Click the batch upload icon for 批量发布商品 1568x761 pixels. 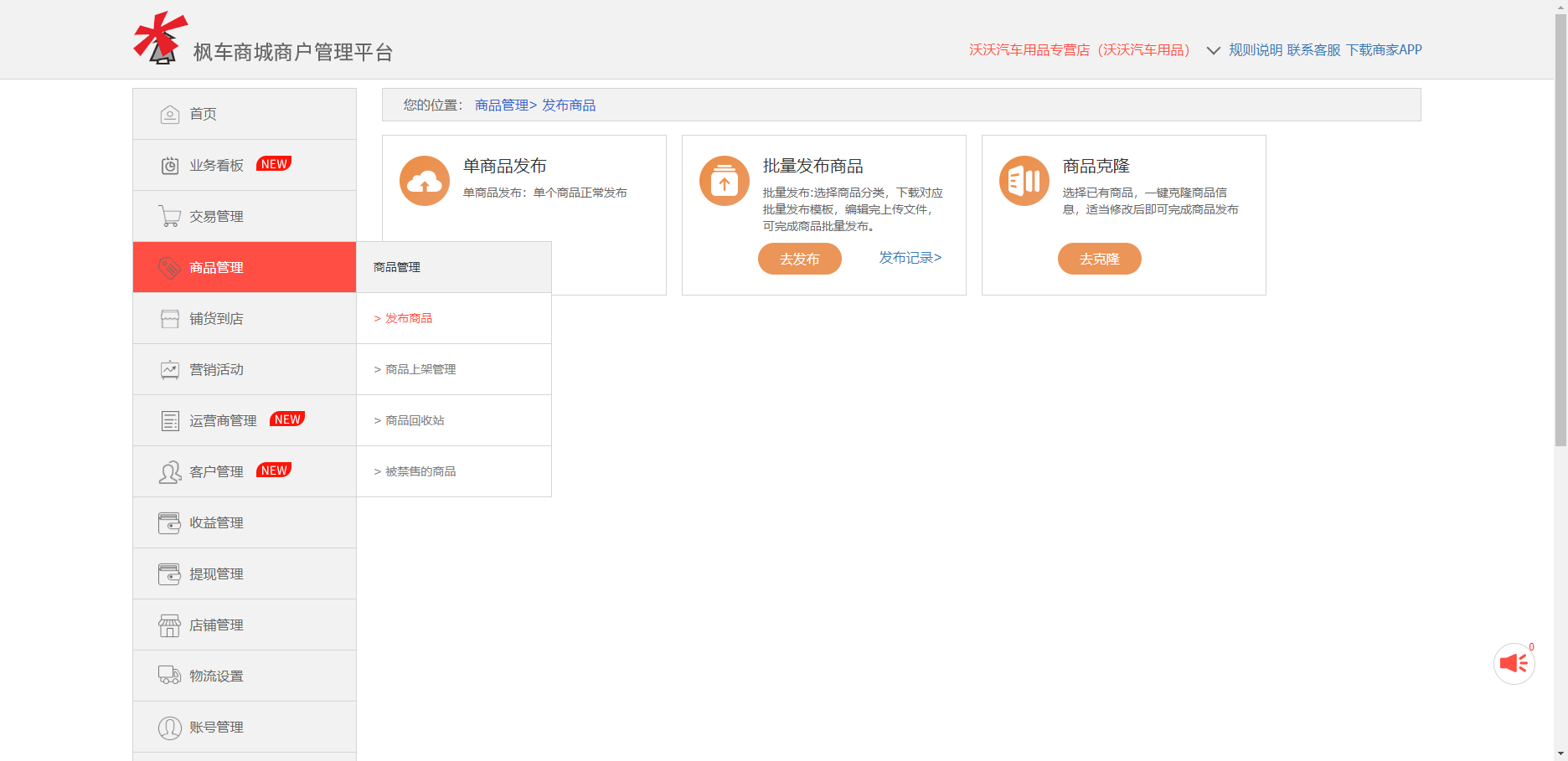(x=725, y=181)
